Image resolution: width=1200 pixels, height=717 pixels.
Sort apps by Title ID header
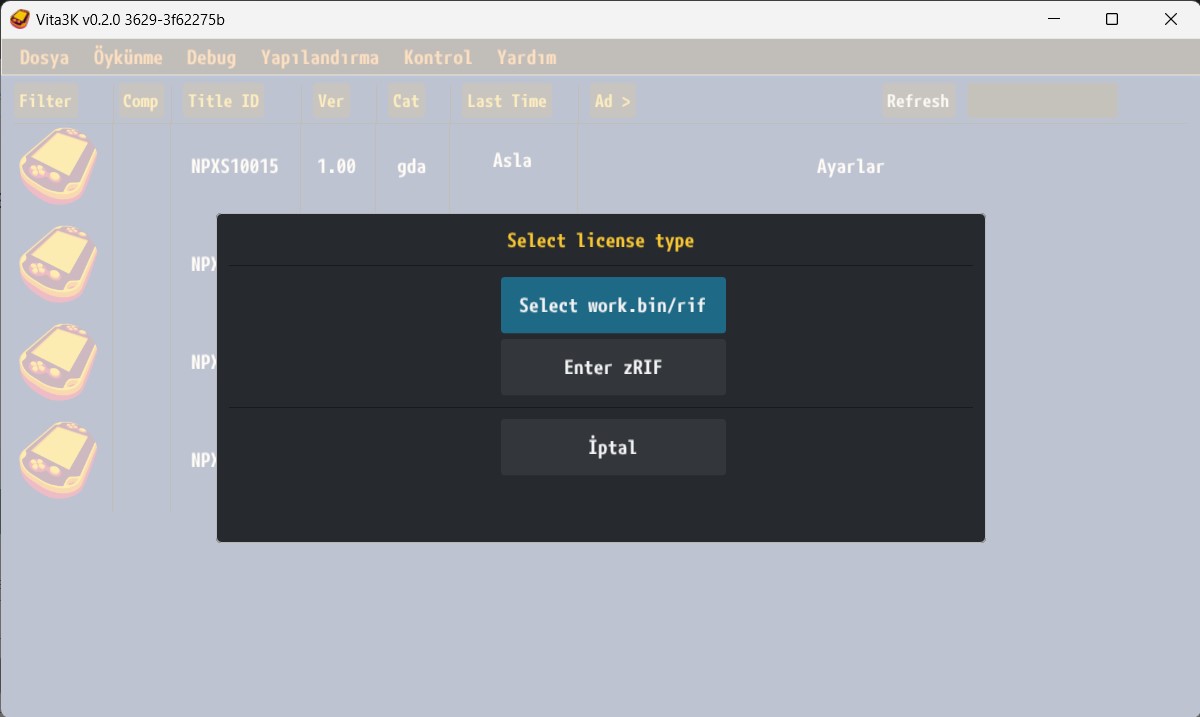223,101
